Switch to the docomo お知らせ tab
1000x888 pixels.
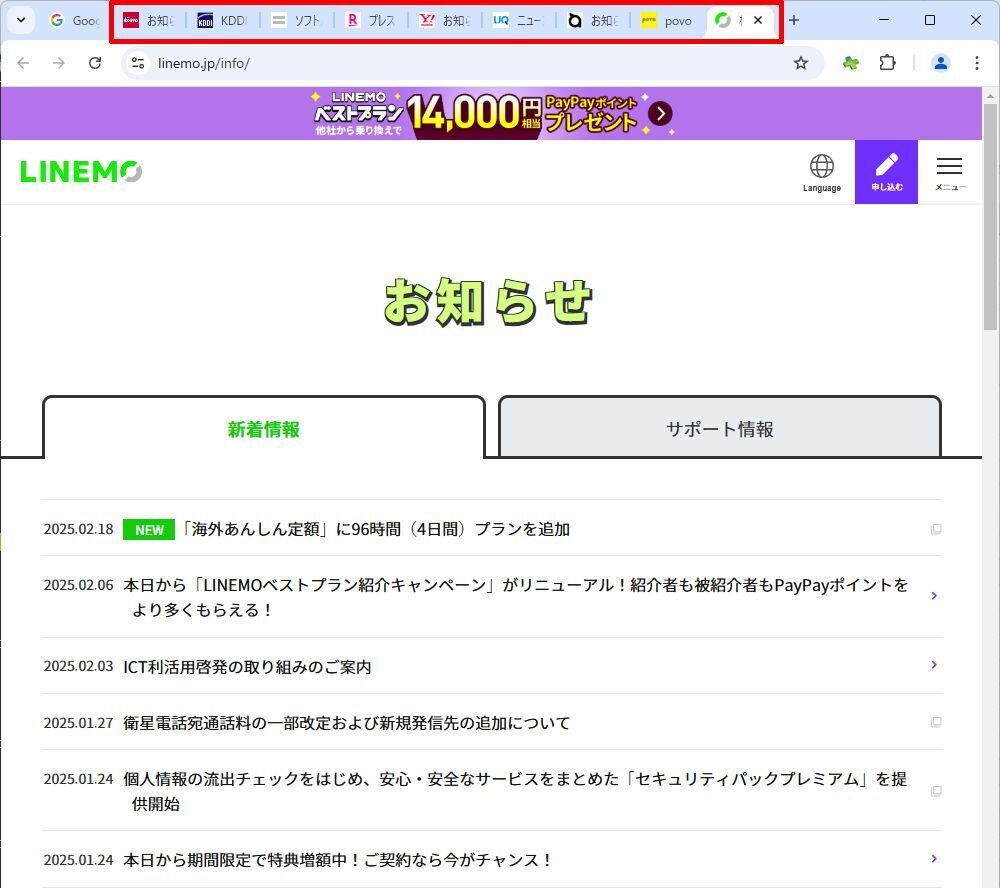[x=149, y=20]
